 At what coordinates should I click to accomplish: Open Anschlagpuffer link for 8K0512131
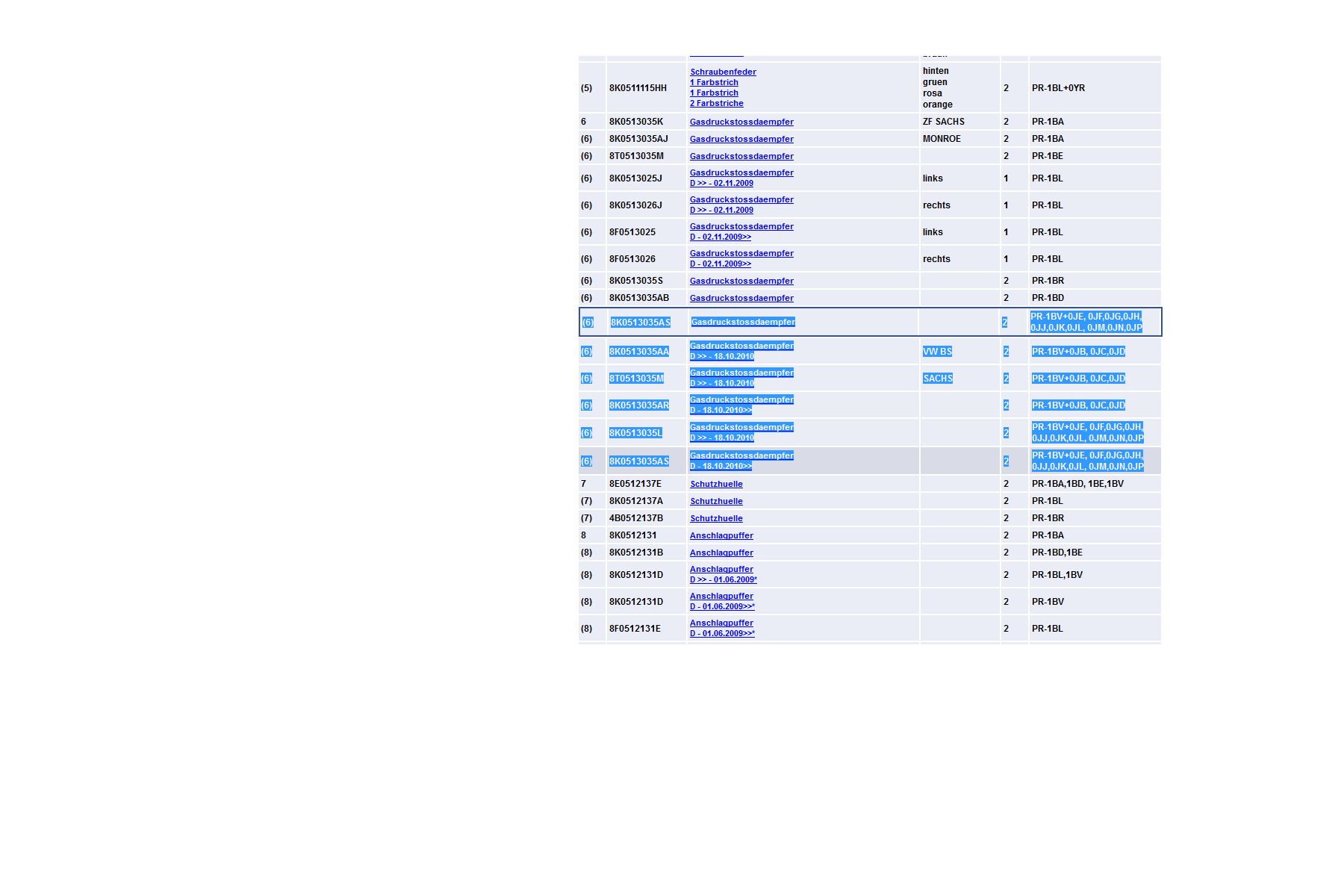[x=721, y=535]
